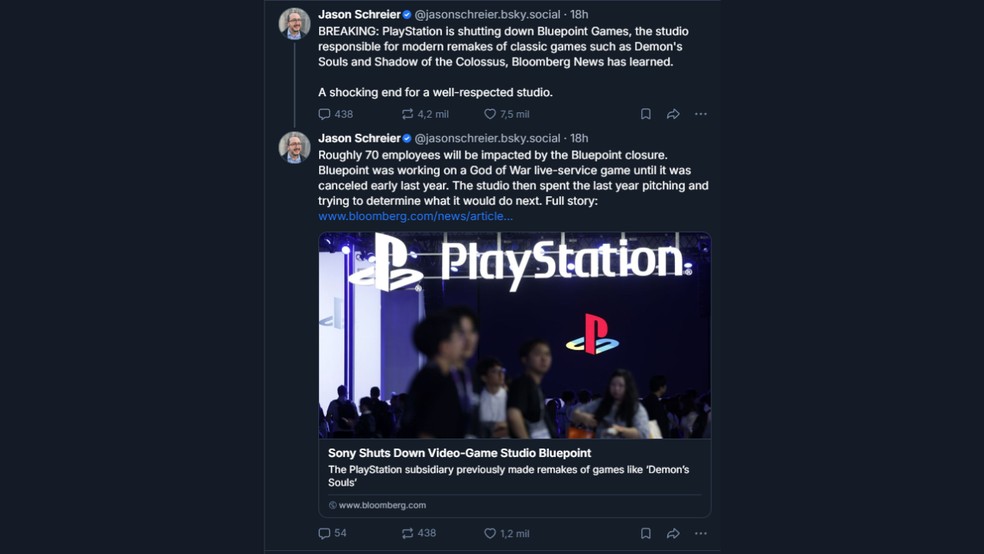
Task: Open more options menu for second post
Action: point(701,533)
